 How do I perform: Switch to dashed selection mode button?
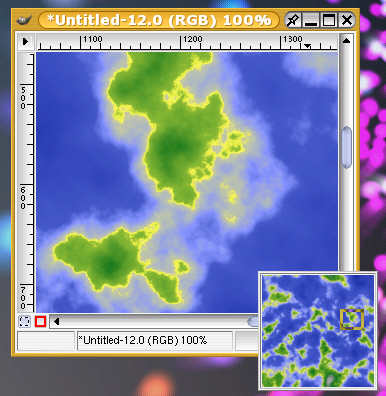point(24,322)
